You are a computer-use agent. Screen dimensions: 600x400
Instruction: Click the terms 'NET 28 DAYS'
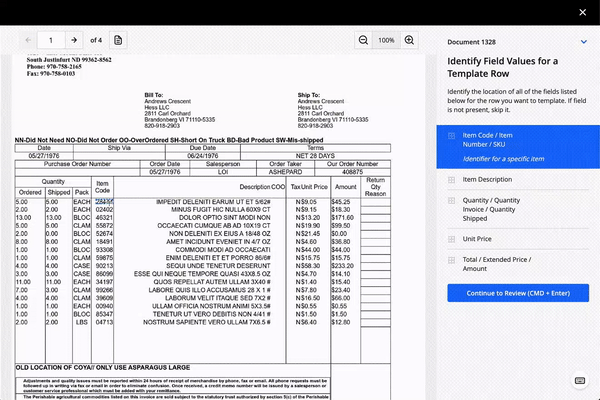click(x=315, y=156)
